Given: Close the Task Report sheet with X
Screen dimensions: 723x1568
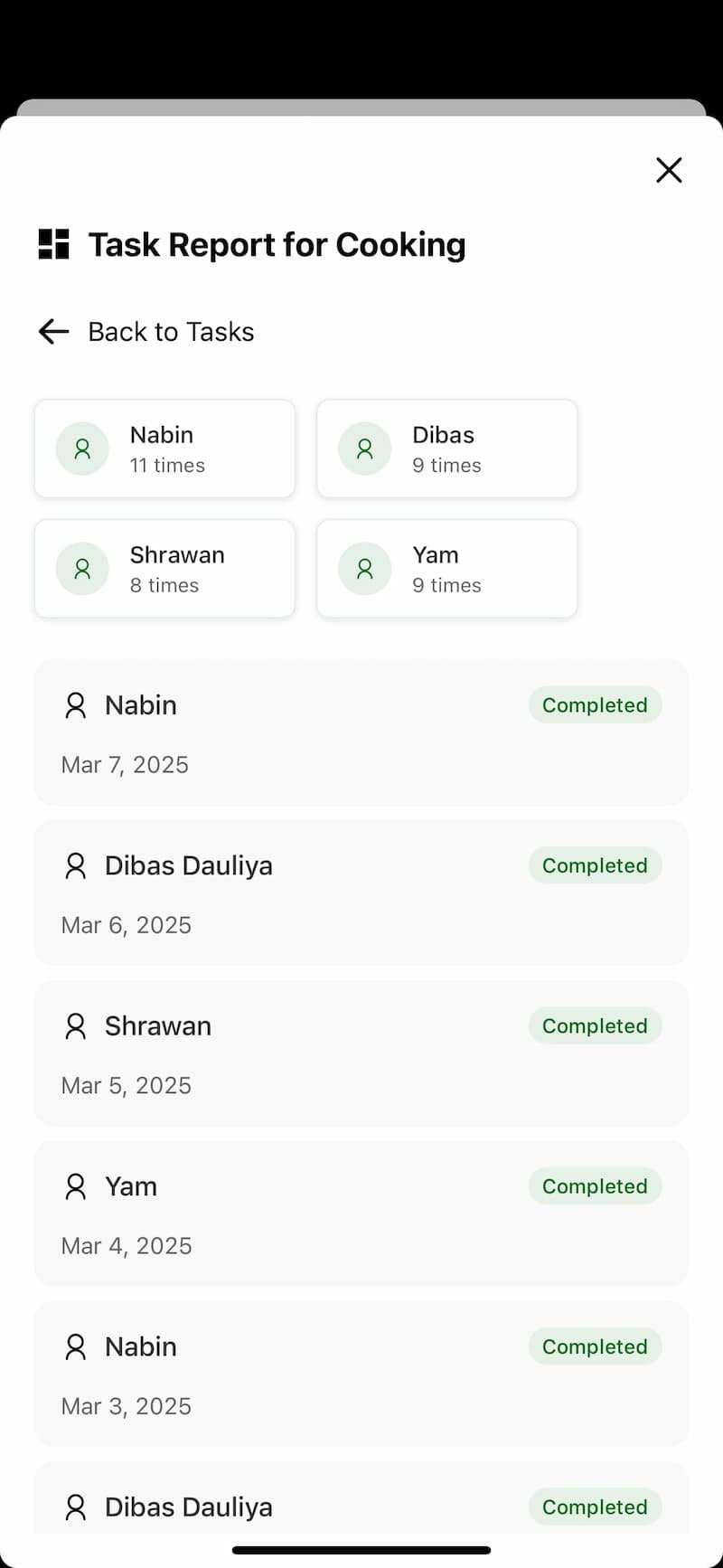Looking at the screenshot, I should 669,170.
